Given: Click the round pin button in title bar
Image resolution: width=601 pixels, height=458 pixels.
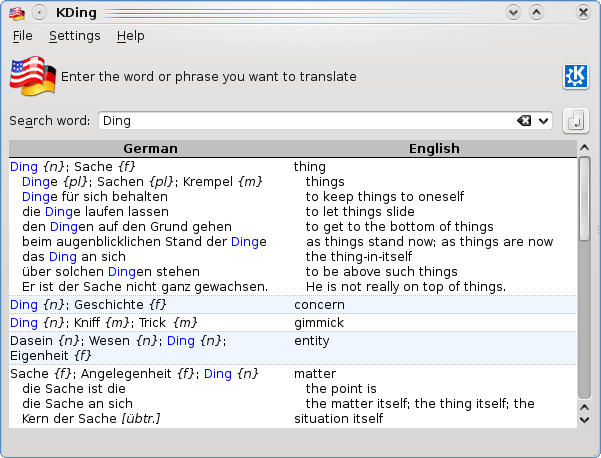Looking at the screenshot, I should click(39, 13).
